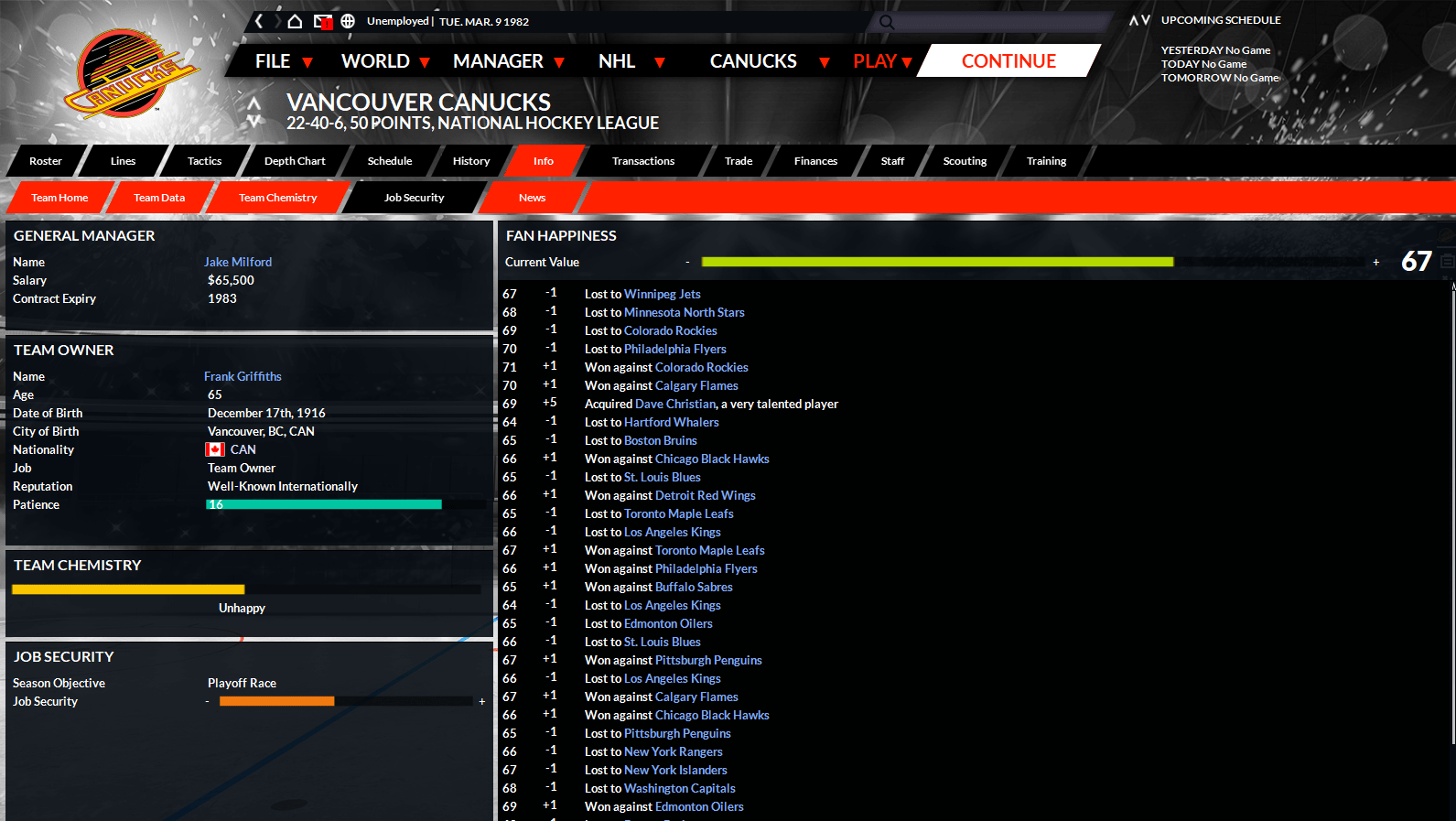Select the Team Data sub-tab

pos(159,198)
